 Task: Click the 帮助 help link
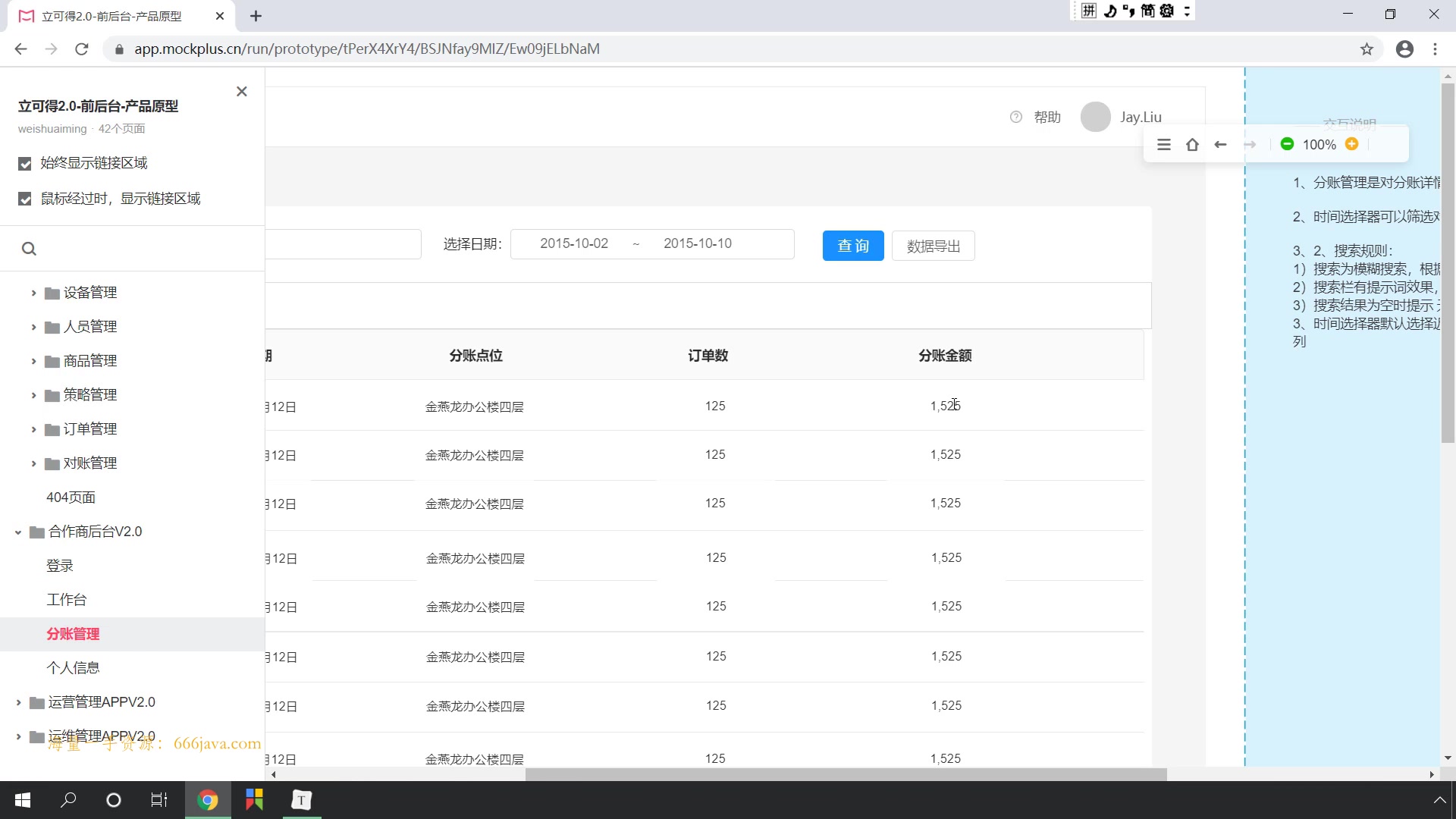pos(1047,117)
